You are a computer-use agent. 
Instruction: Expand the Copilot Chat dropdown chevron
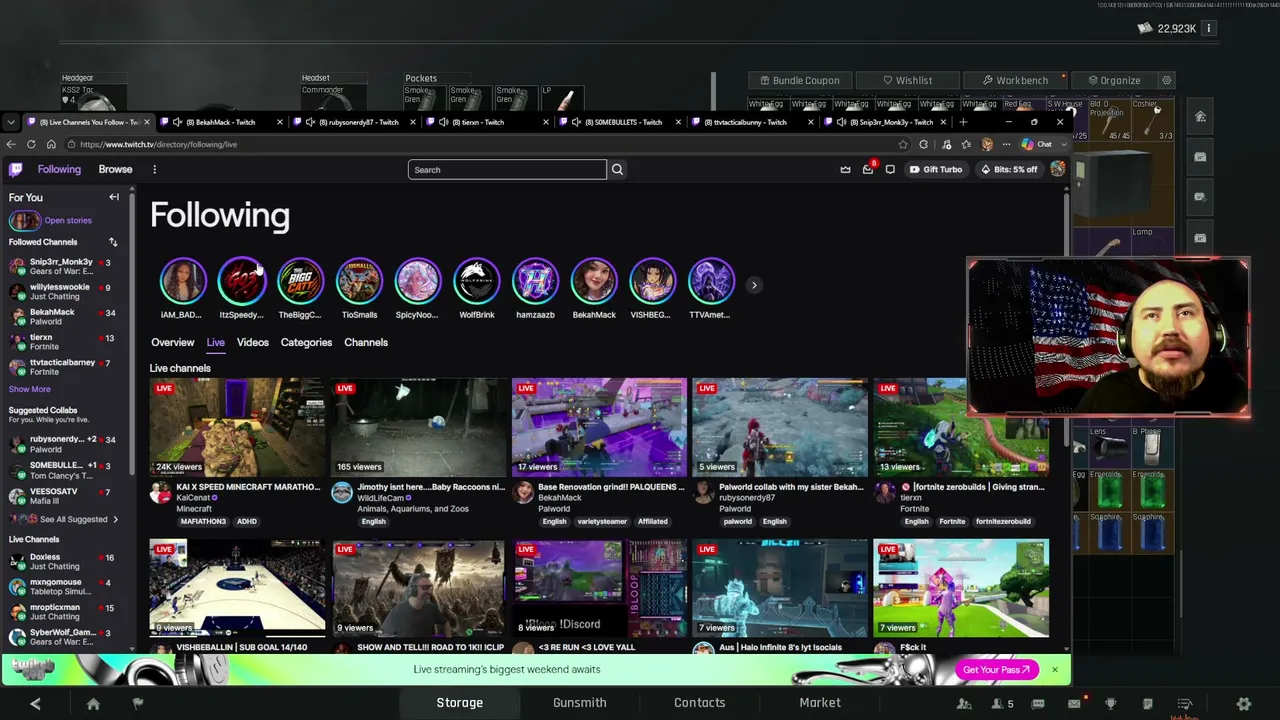(1064, 144)
